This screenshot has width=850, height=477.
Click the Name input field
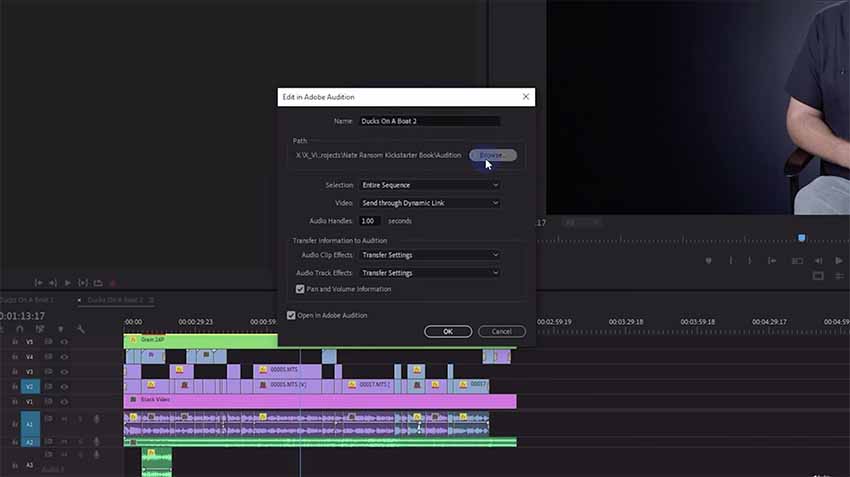point(430,121)
